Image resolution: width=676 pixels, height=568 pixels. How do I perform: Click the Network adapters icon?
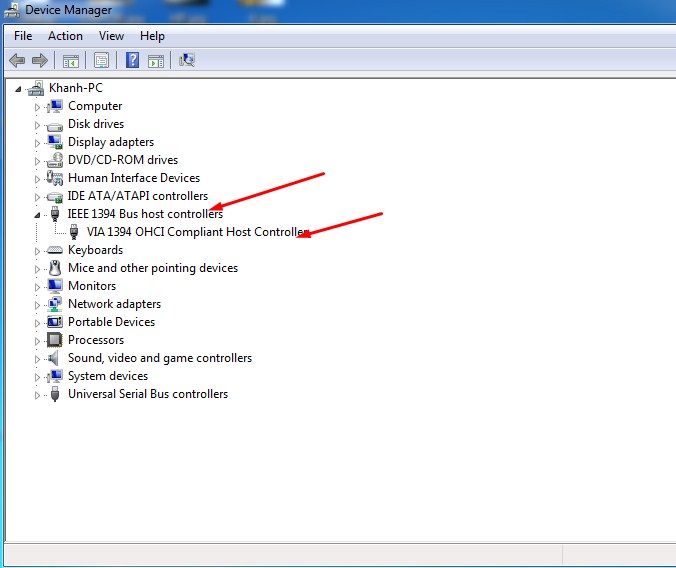[55, 304]
